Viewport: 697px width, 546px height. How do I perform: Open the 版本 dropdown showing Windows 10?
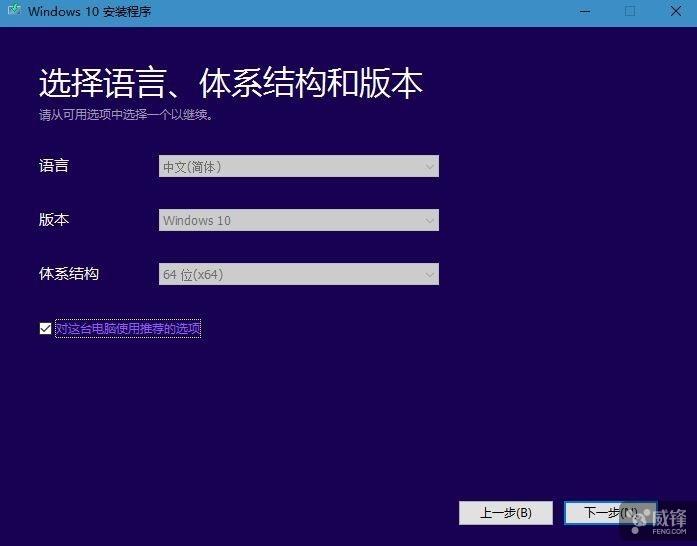[299, 220]
